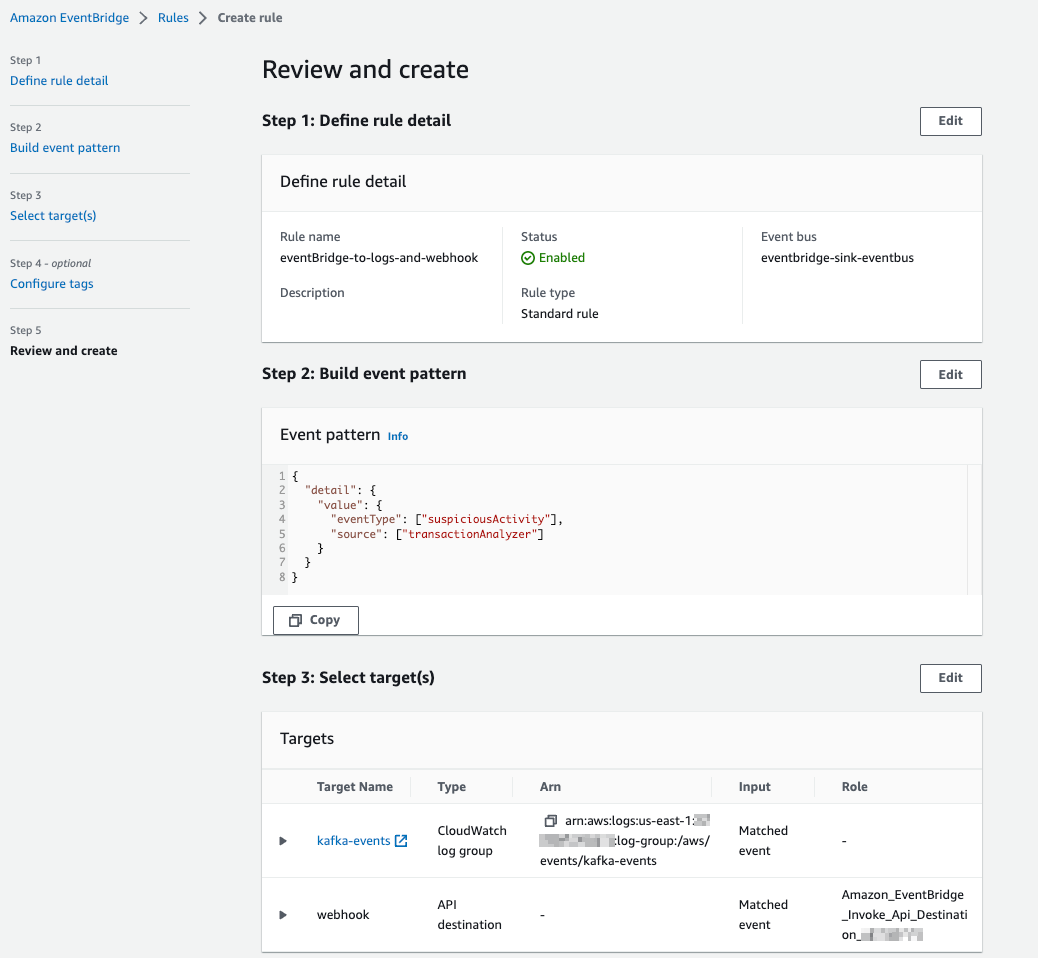Screen dimensions: 1038x958
Task: Copy the event pattern JSON
Action: point(315,620)
